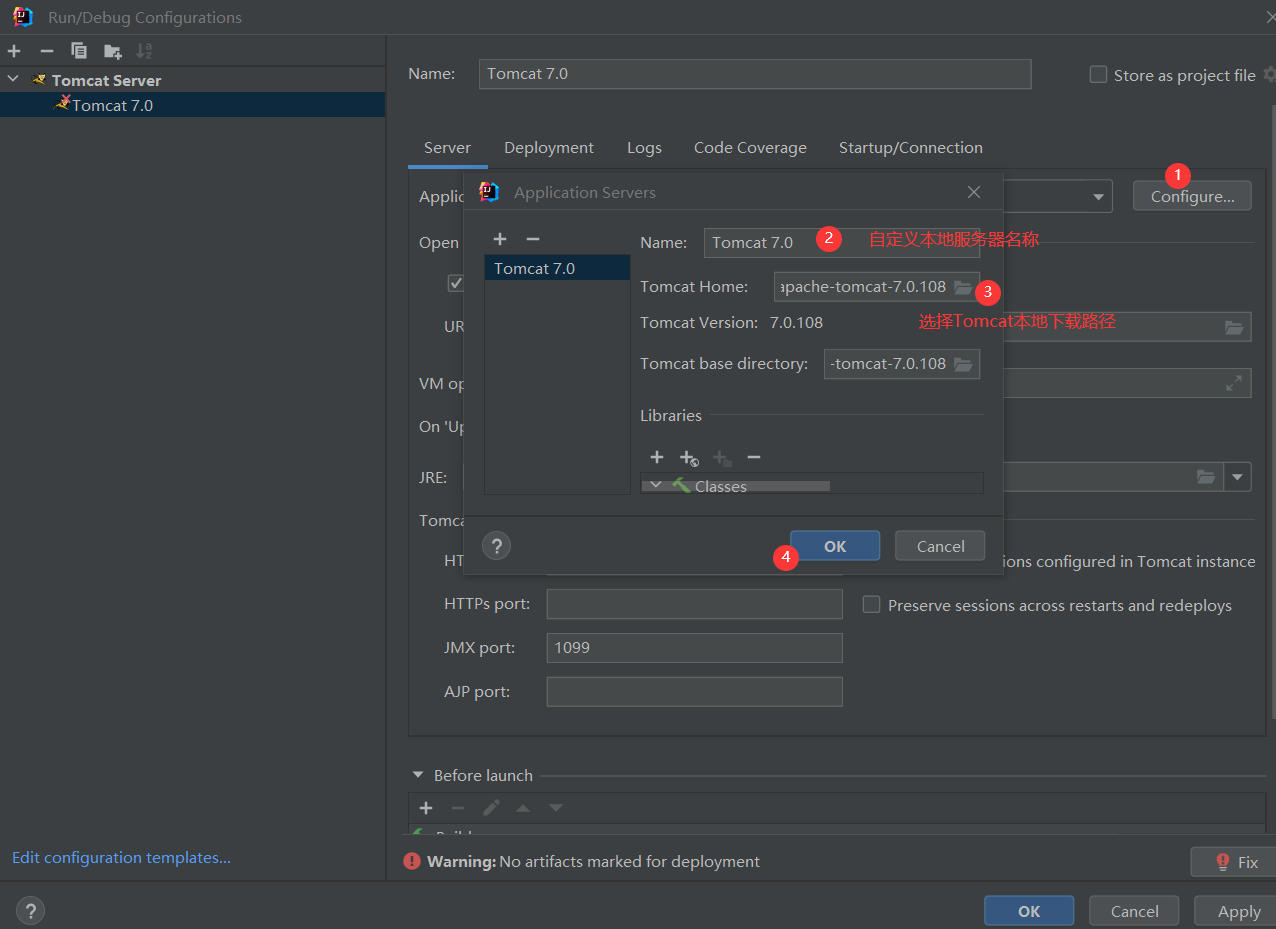Enable Store as project file checkbox
The width and height of the screenshot is (1276, 929).
point(1098,75)
